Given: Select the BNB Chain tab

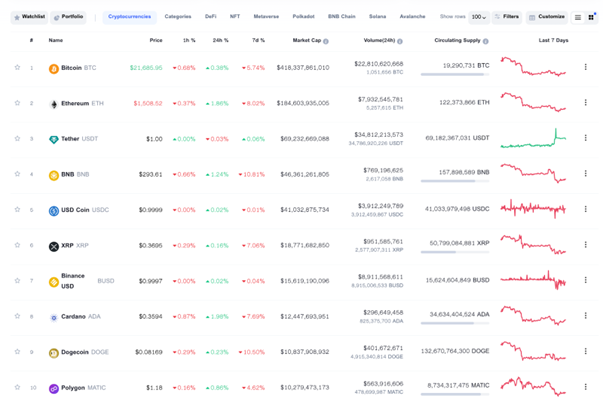Looking at the screenshot, I should pyautogui.click(x=341, y=17).
